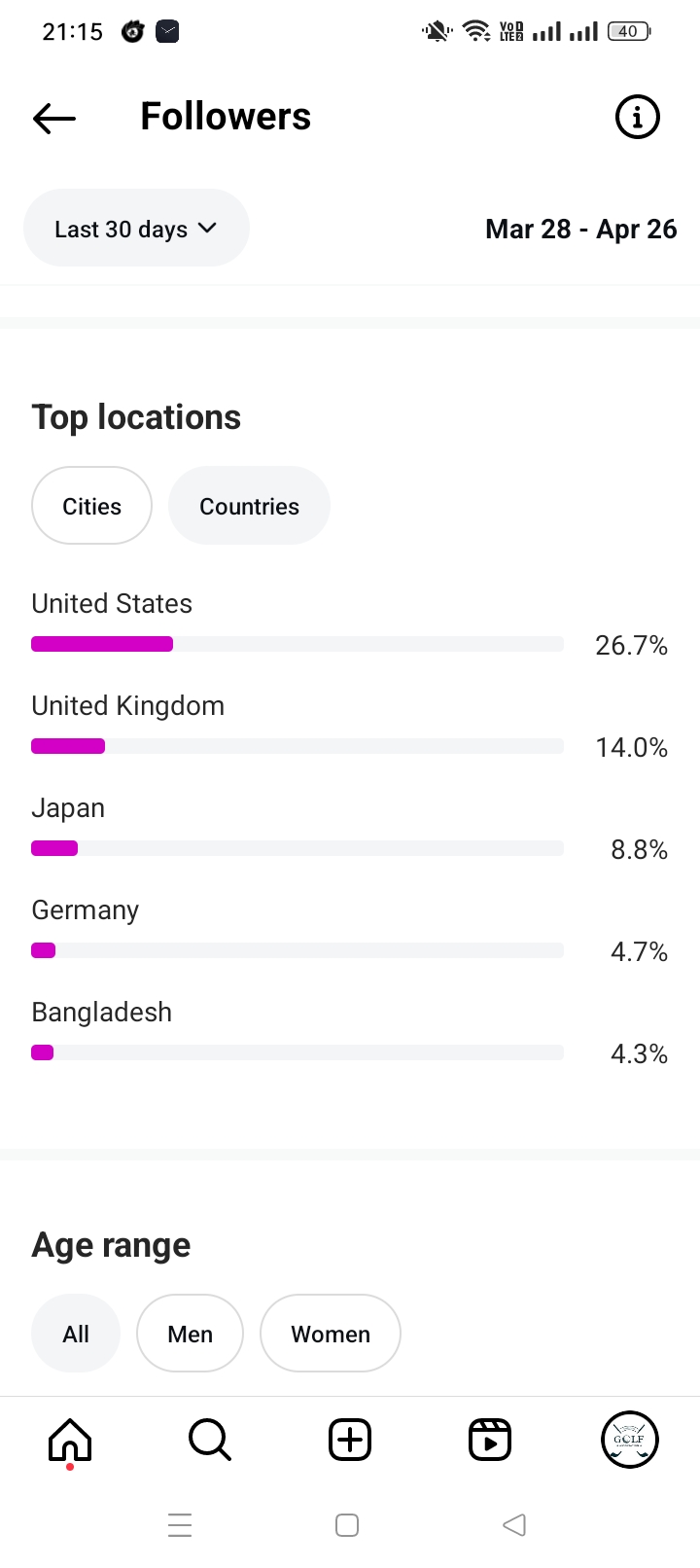Filter age range by Women

coord(331,1334)
